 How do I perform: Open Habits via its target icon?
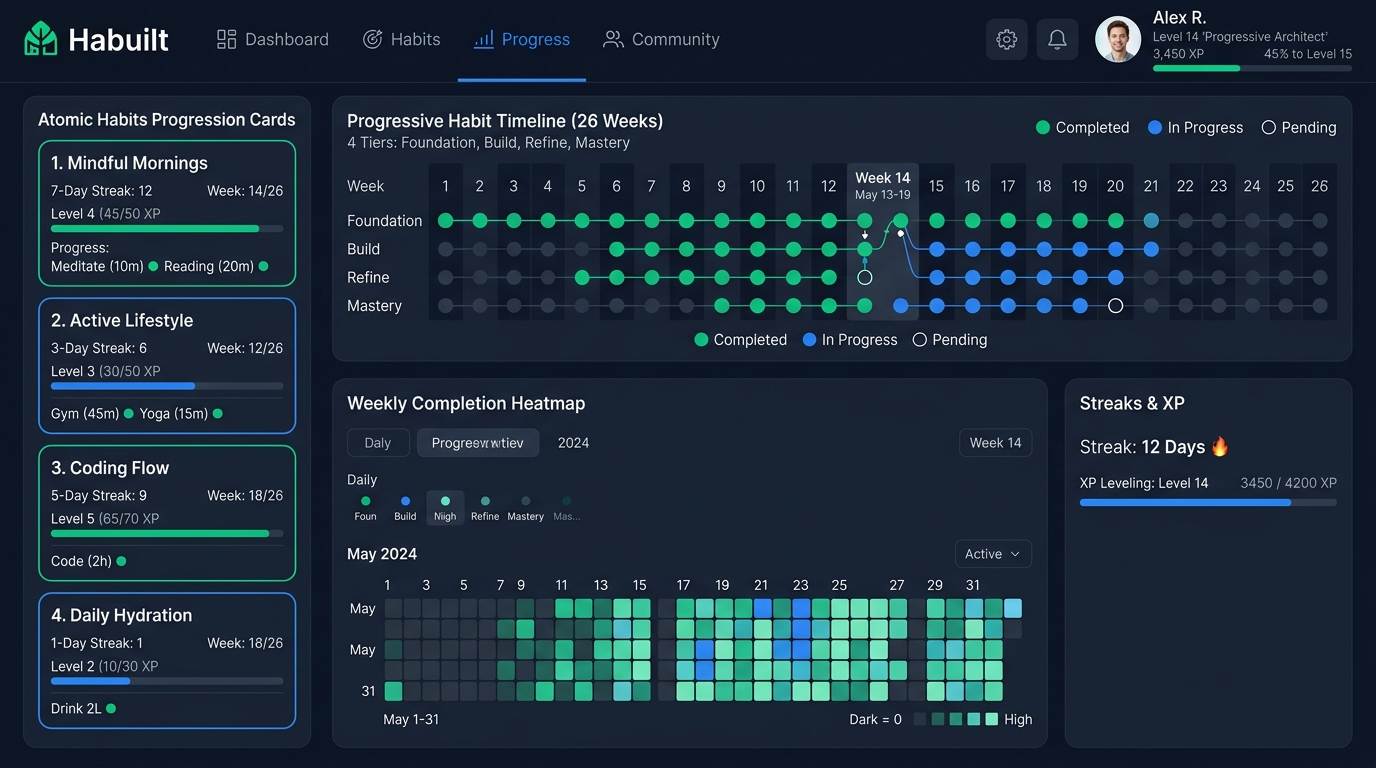tap(372, 39)
